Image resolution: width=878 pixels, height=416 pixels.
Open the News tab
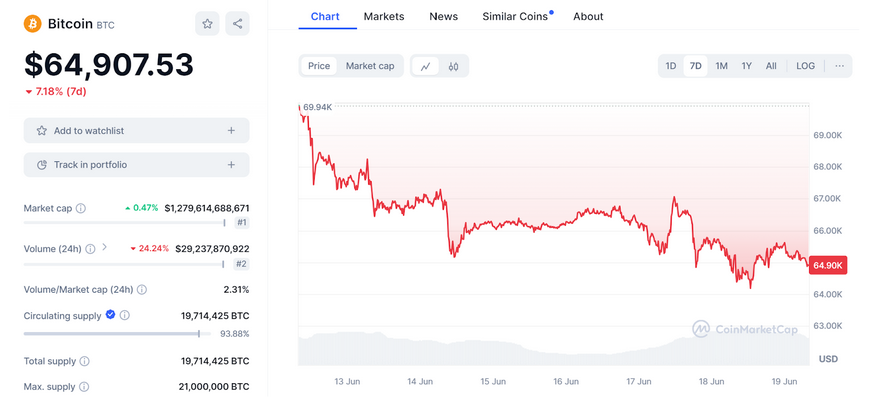tap(443, 17)
